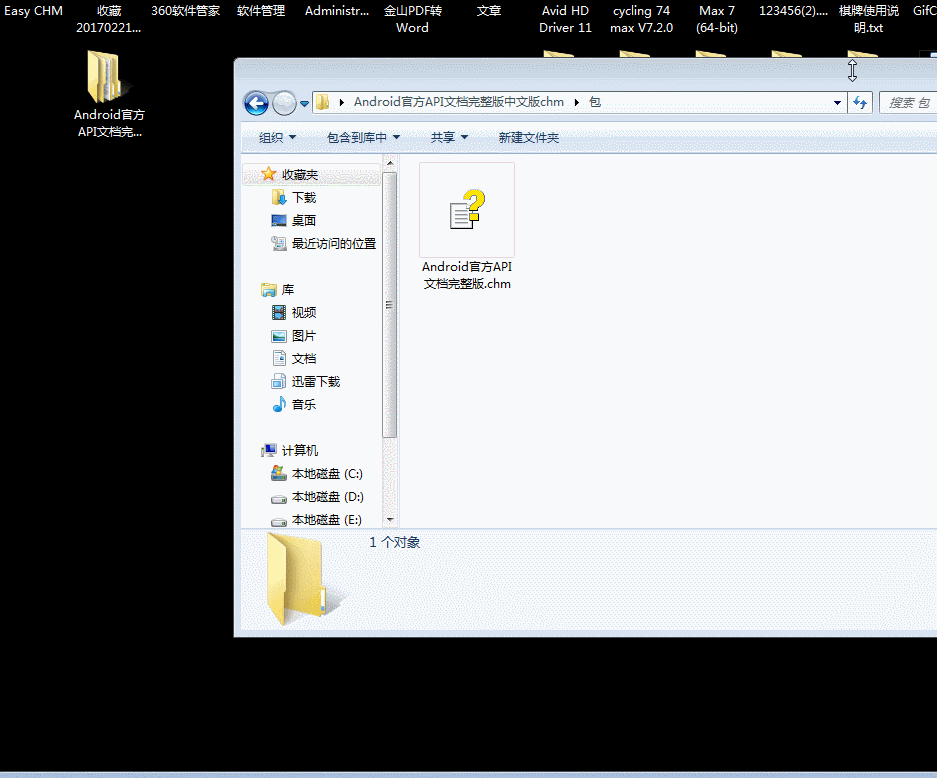Click the 最近访问的位置 icon
Screen dimensions: 937x778
click(278, 243)
